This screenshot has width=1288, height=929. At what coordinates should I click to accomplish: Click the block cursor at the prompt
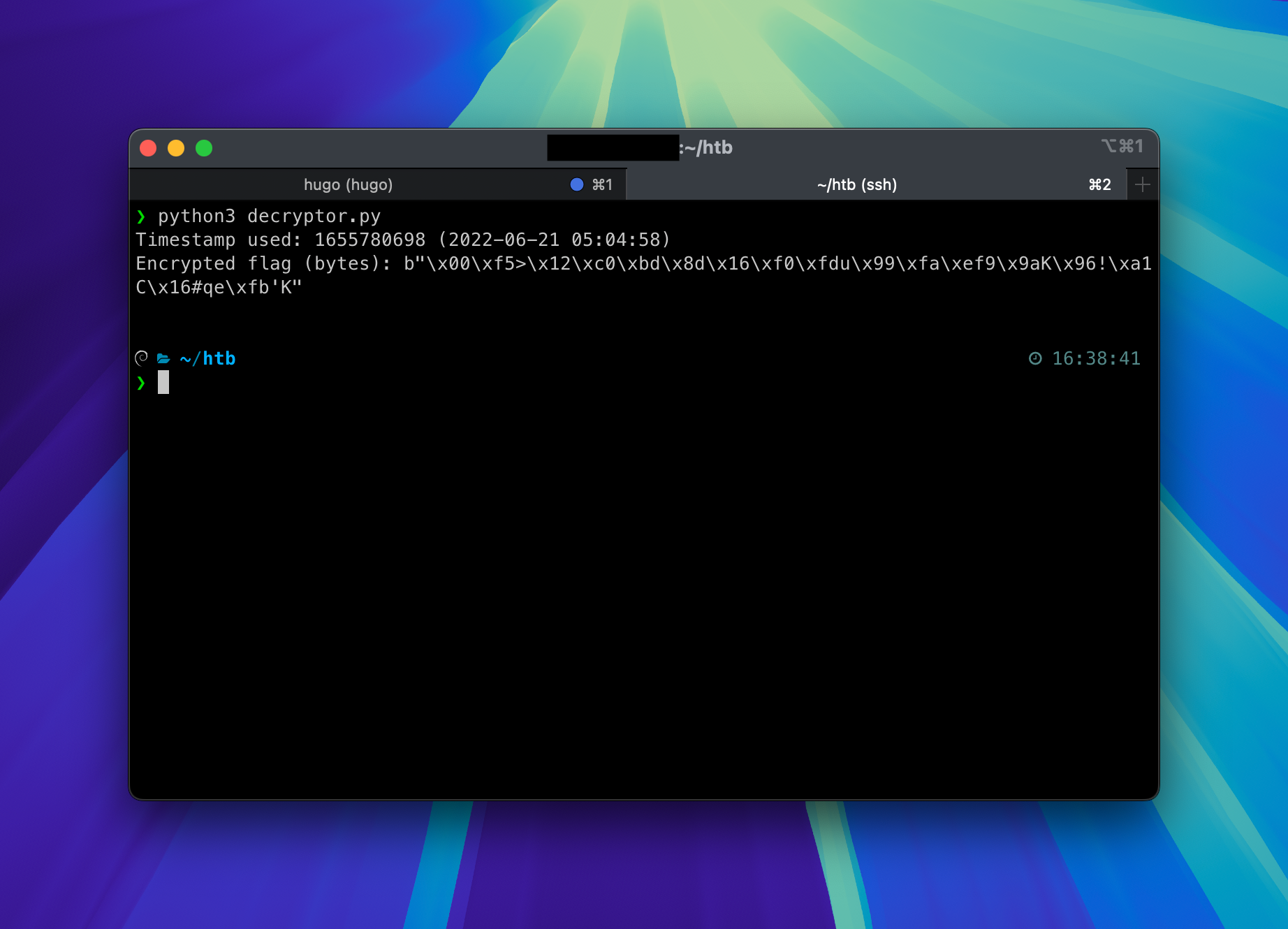(x=163, y=382)
